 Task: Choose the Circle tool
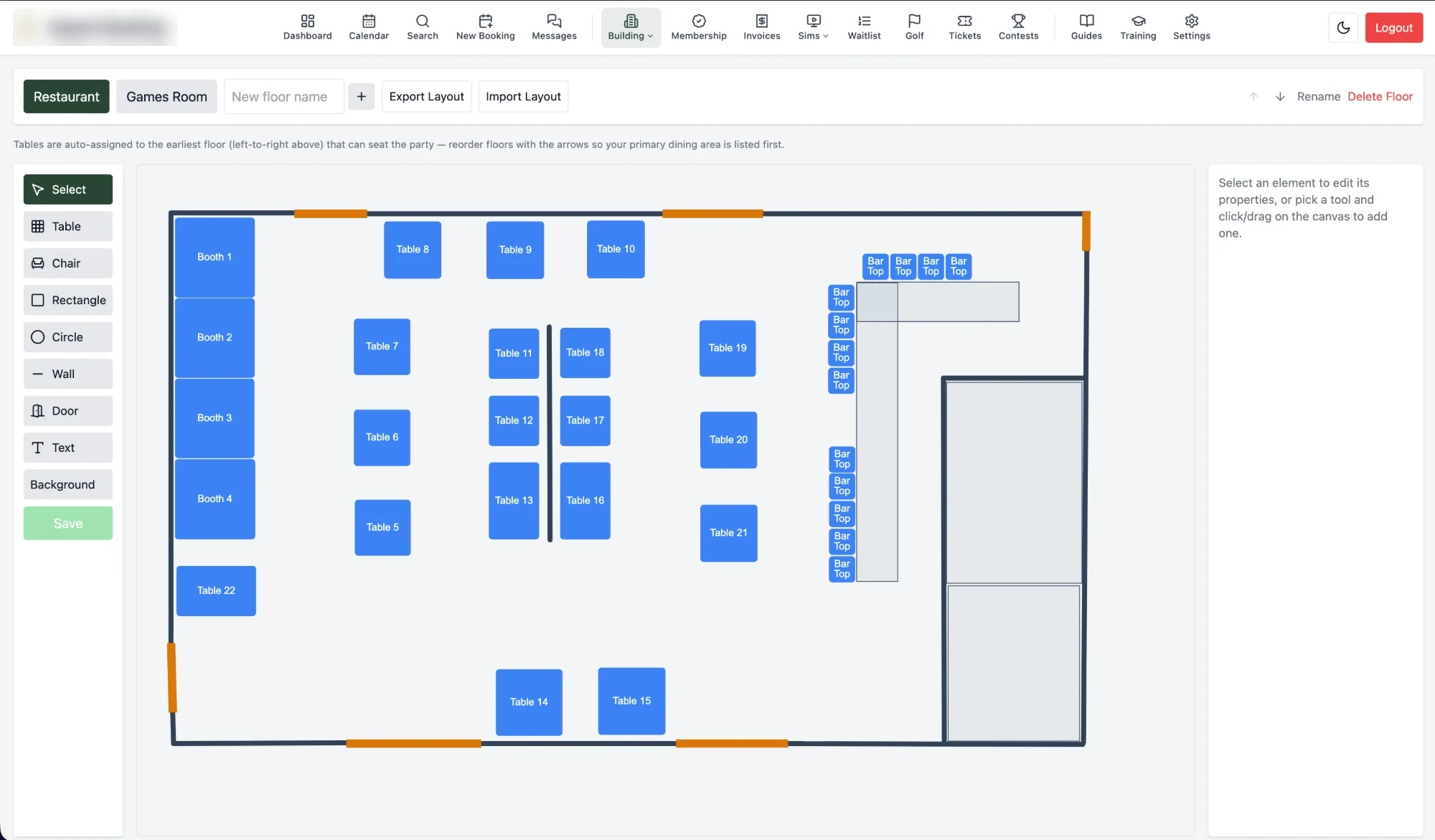[68, 337]
